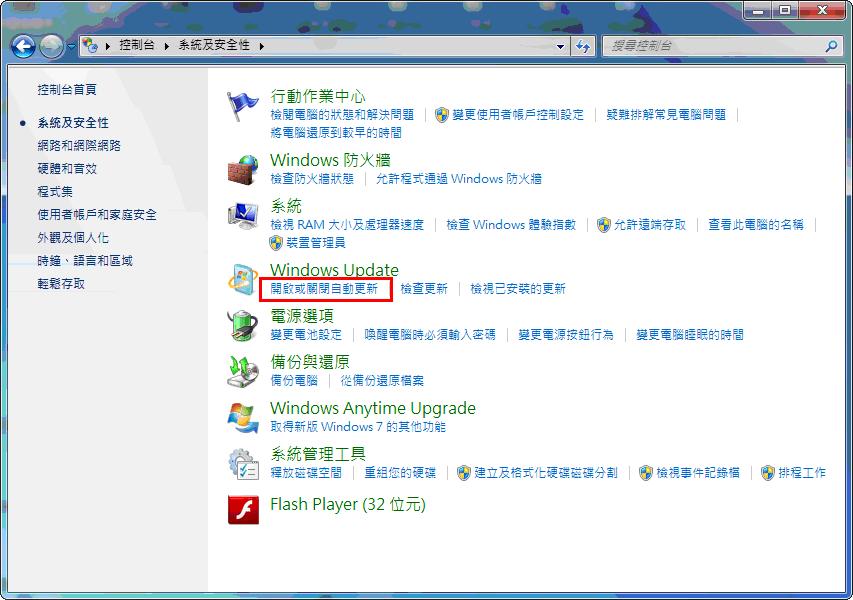
Task: Select 使用者帳戶和家庭安全 in sidebar
Action: click(97, 215)
